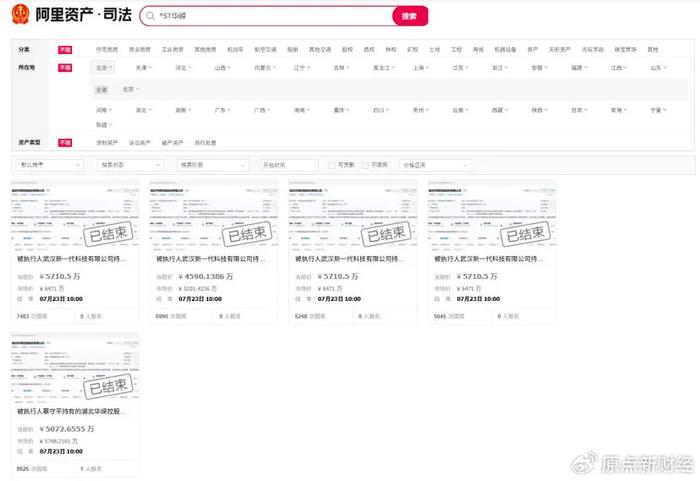Image resolution: width=700 pixels, height=481 pixels.
Task: Tick the 可贷款 checkbox
Action: coord(332,165)
